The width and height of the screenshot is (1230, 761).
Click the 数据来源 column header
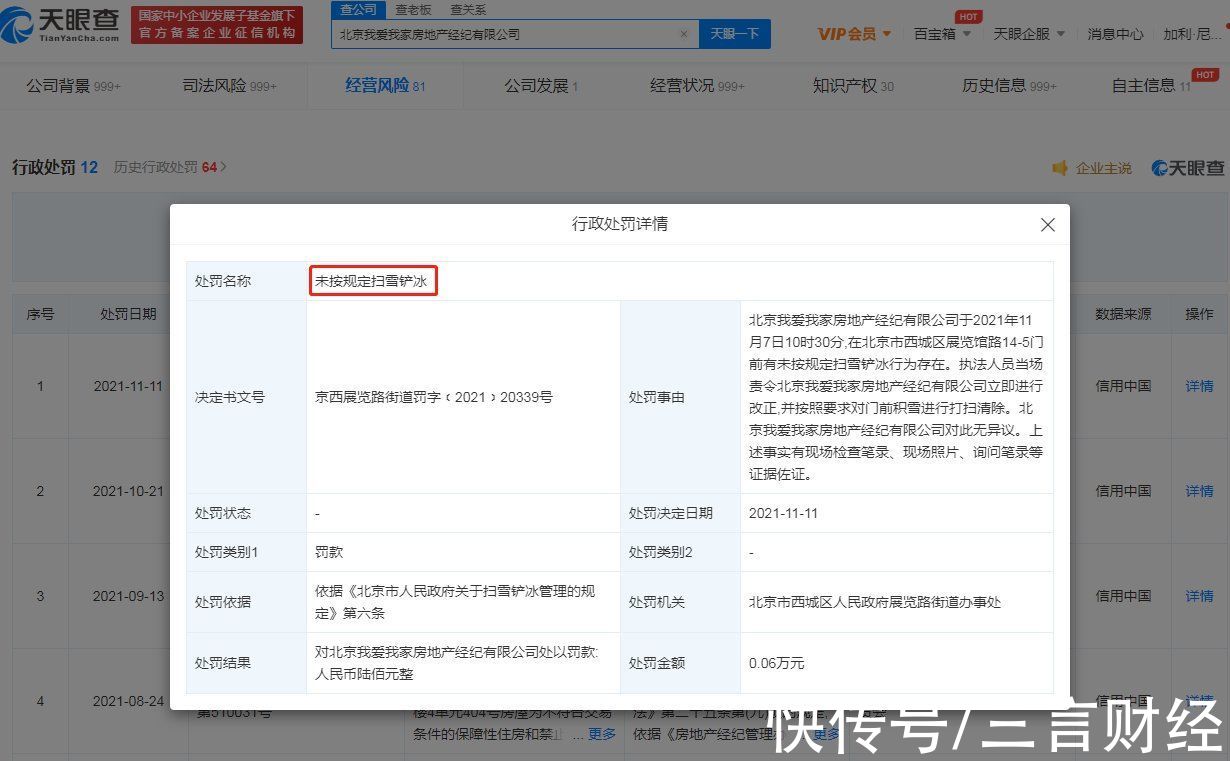[1123, 314]
